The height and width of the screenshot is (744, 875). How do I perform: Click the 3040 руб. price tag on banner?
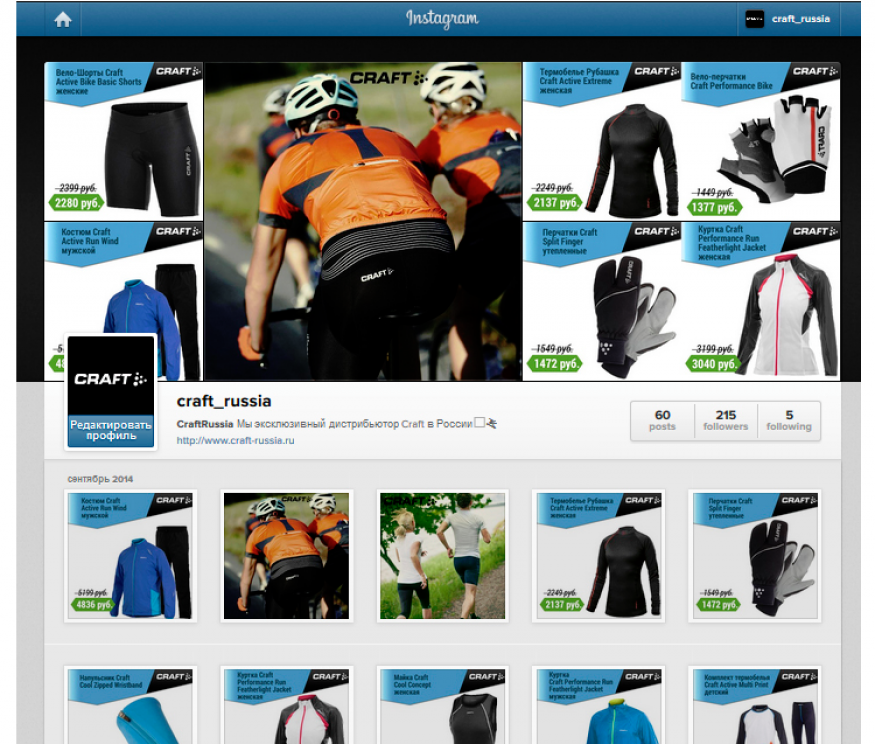click(x=713, y=364)
